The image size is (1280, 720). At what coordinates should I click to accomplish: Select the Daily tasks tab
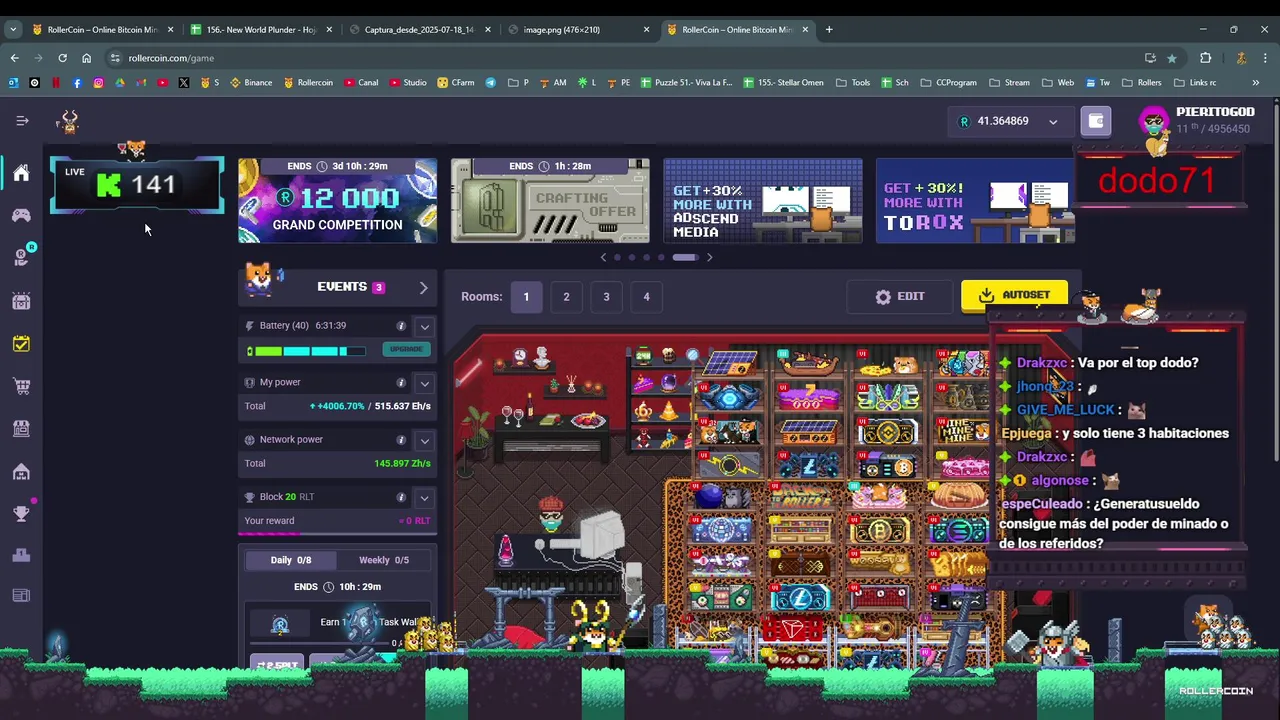pos(291,560)
